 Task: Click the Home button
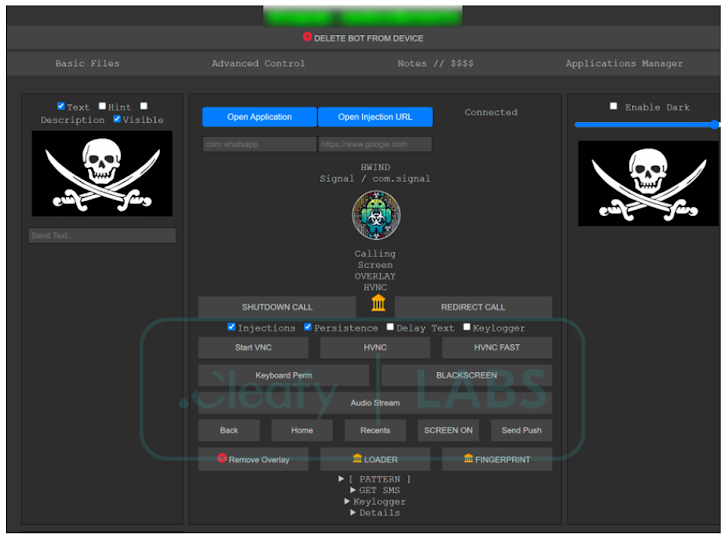[x=302, y=430]
